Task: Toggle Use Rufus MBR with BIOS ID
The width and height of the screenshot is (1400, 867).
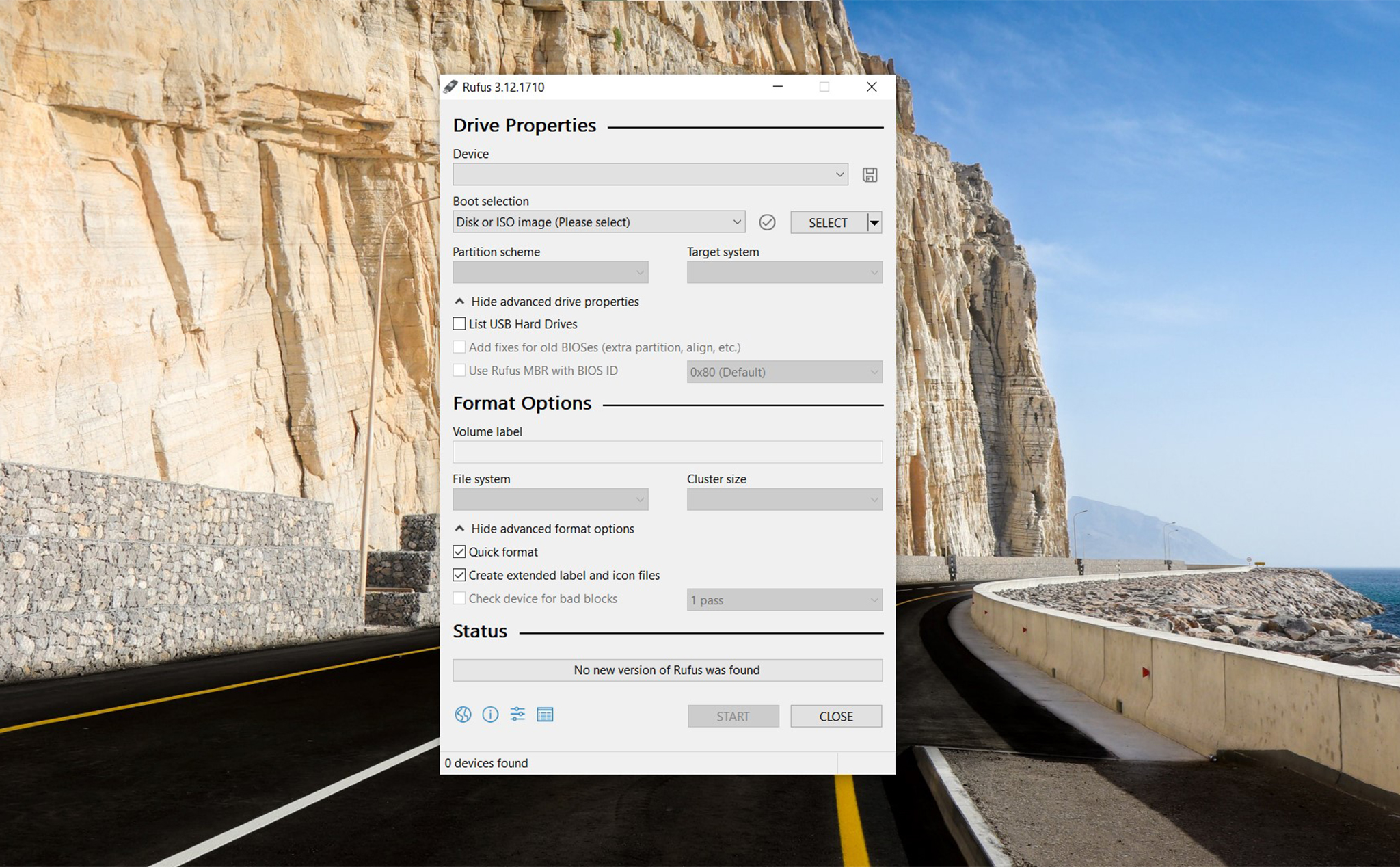Action: [459, 370]
